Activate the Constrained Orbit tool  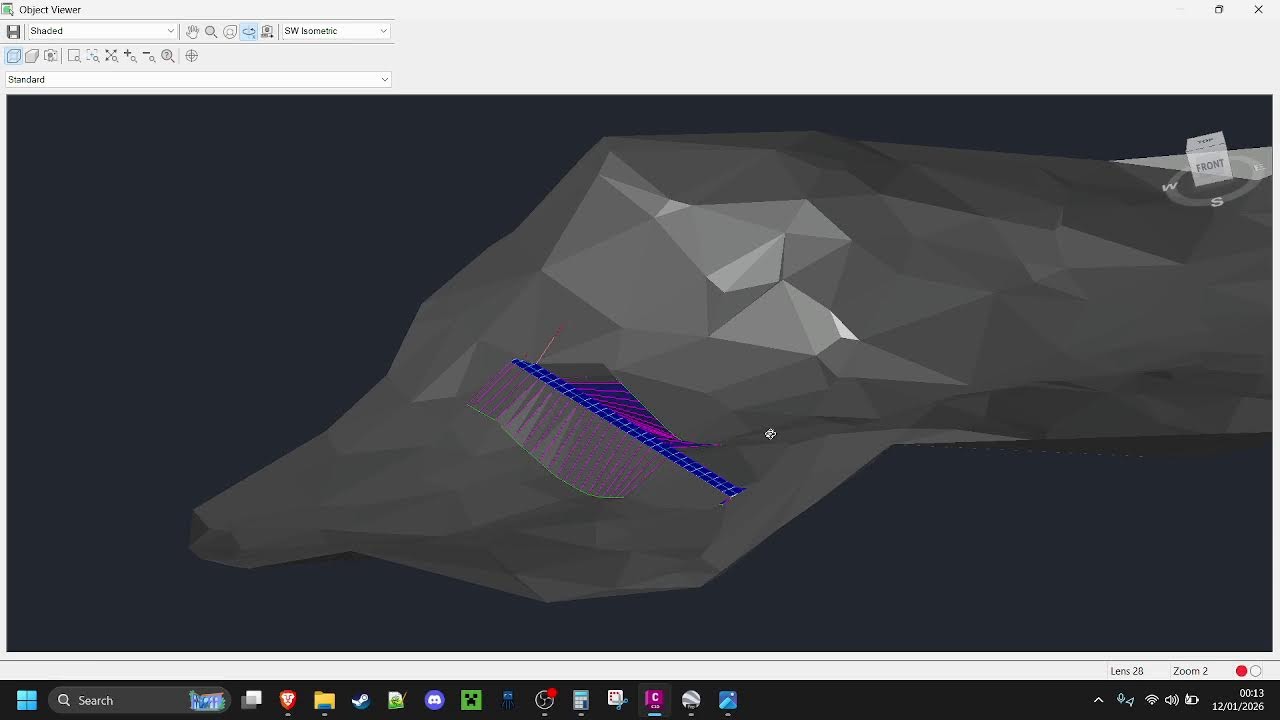(x=230, y=32)
